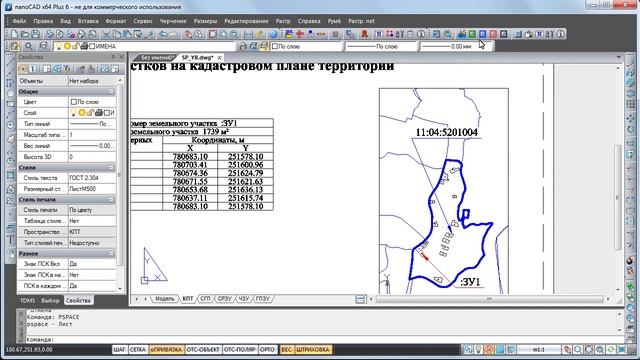Click the blue square toolbar icon
This screenshot has height=360, width=640.
tap(483, 34)
